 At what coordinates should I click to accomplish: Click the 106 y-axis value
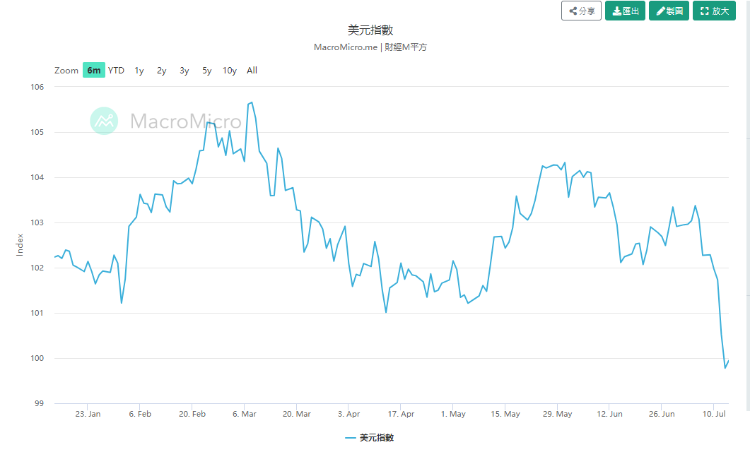click(x=37, y=87)
